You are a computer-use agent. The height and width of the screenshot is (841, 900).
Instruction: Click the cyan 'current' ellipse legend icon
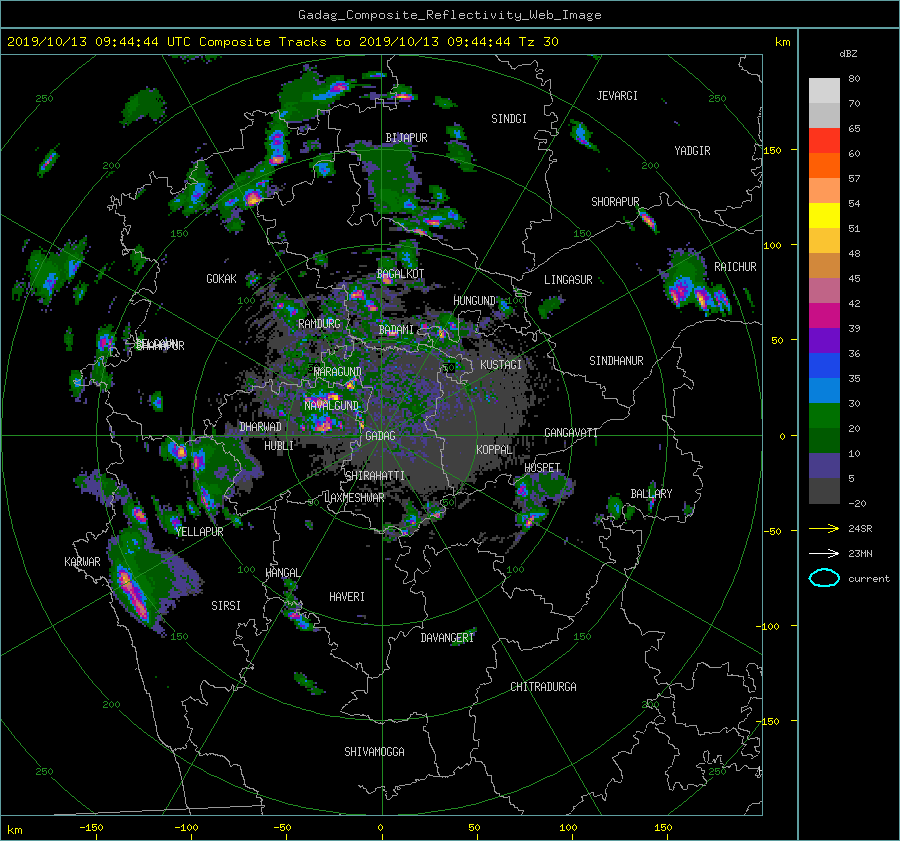point(824,578)
